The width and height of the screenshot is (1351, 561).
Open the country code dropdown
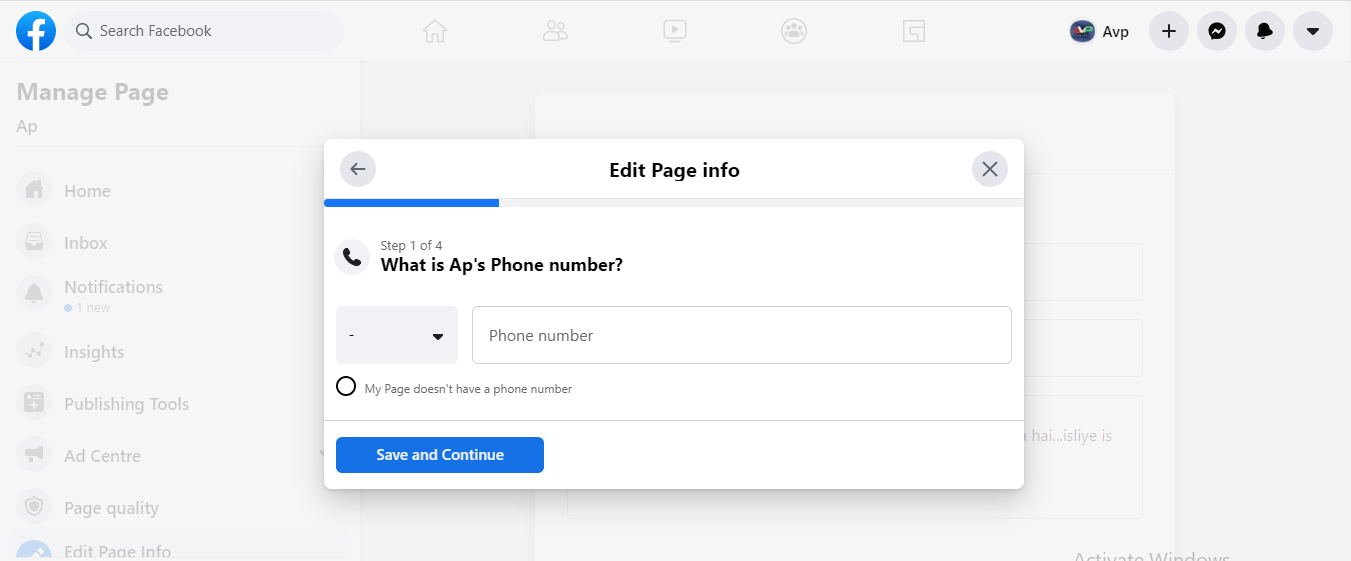[x=397, y=336]
